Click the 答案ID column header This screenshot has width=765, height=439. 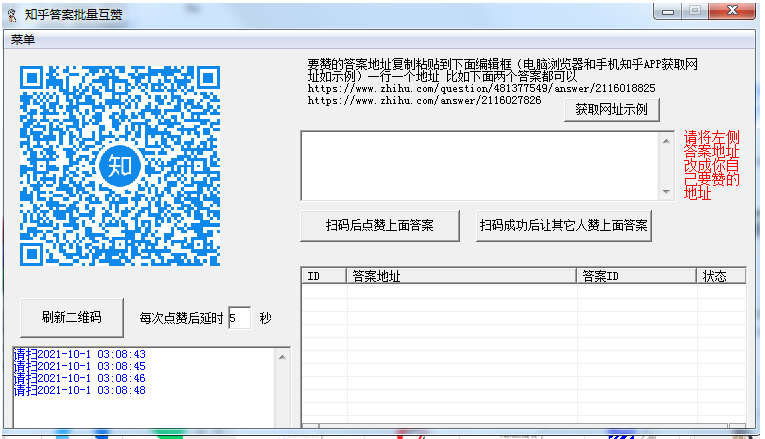coord(636,276)
